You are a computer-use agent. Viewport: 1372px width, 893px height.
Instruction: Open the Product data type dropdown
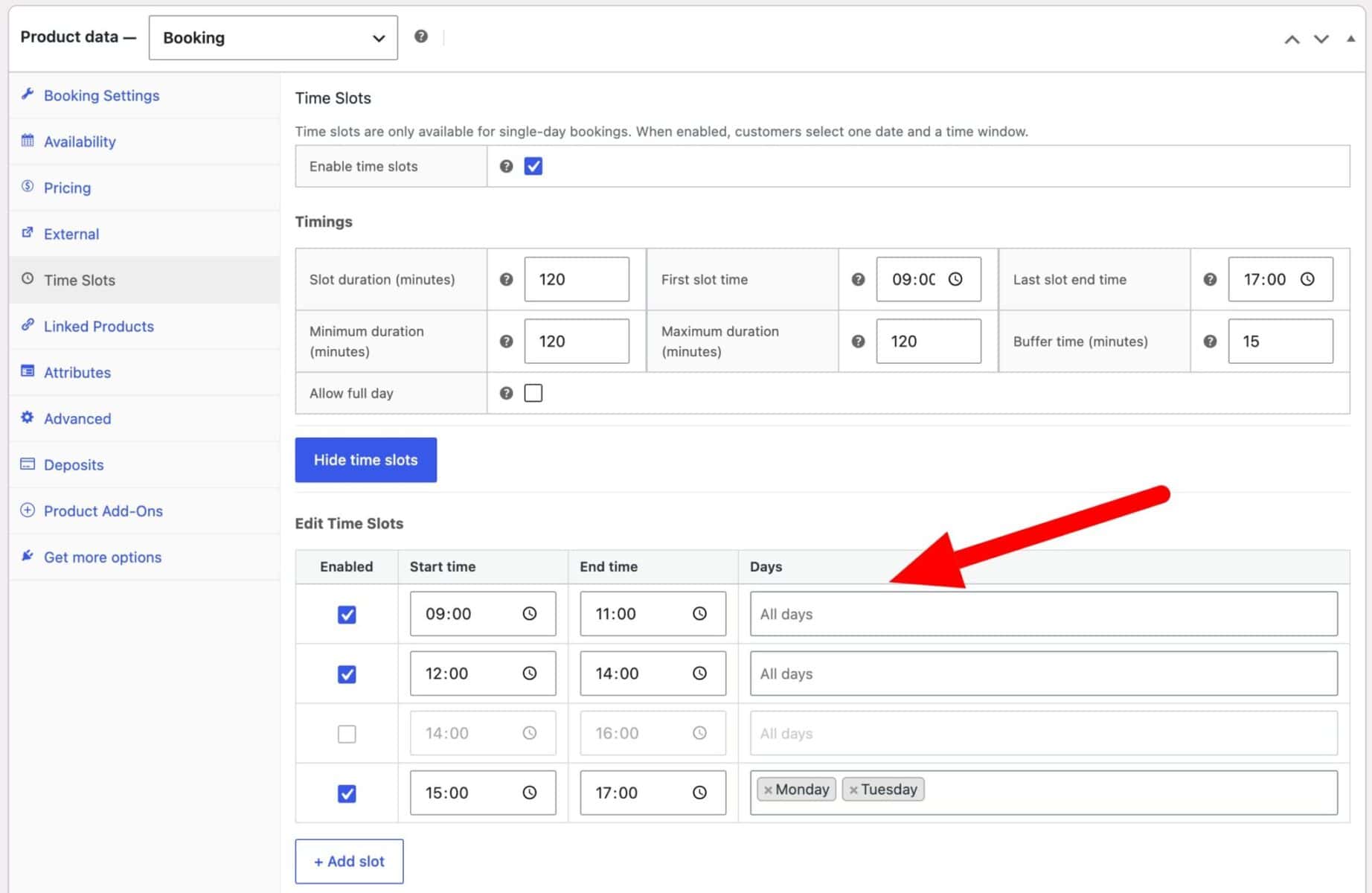273,37
